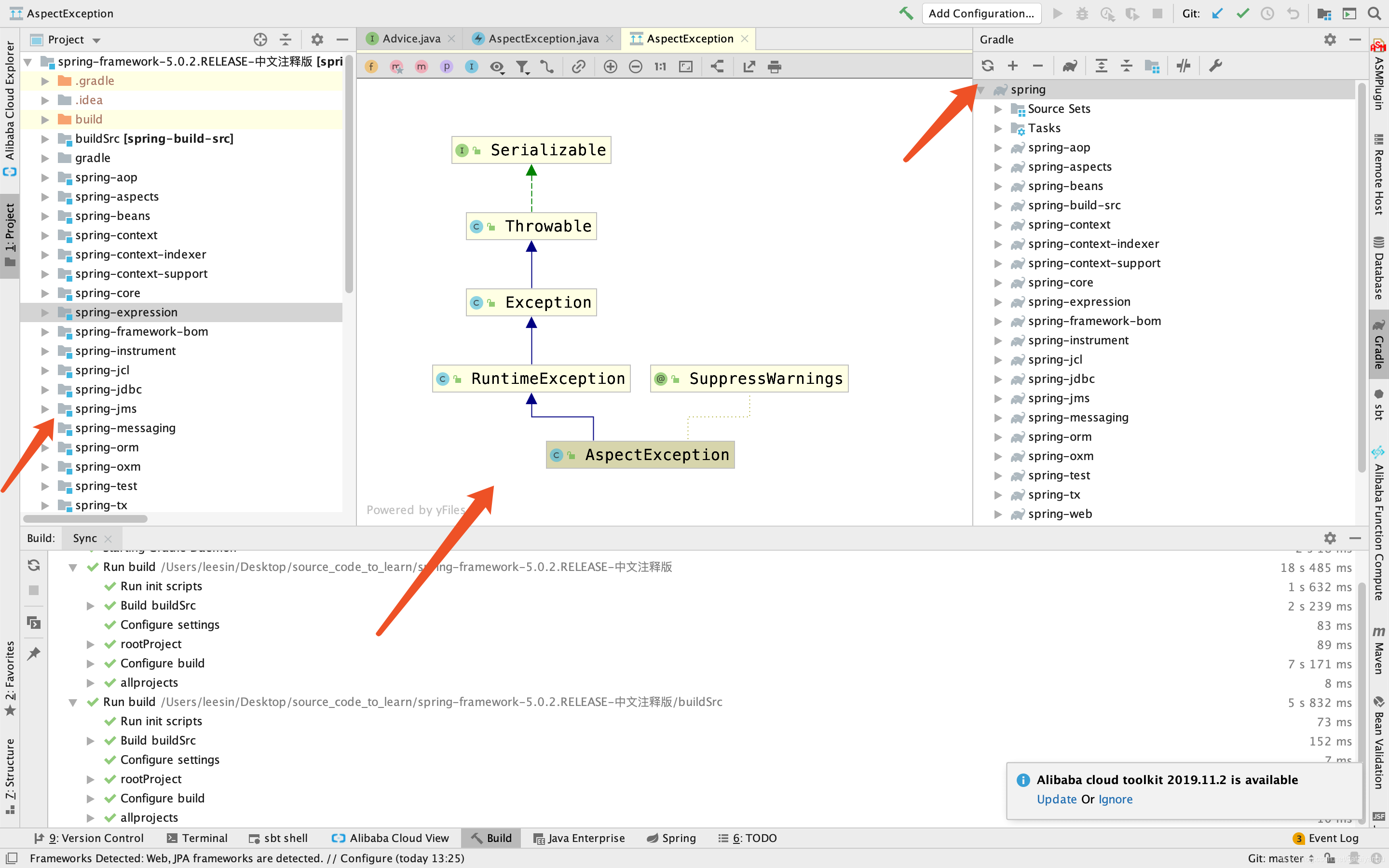Execute Gradle task elephant icon
The image size is (1389, 868).
click(1069, 66)
